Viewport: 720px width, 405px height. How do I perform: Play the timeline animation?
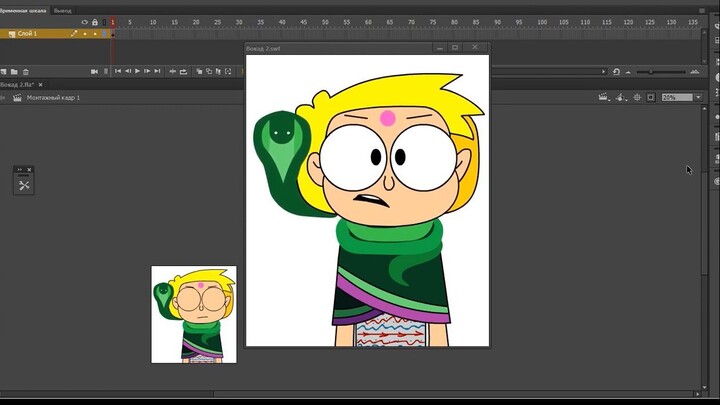(137, 71)
